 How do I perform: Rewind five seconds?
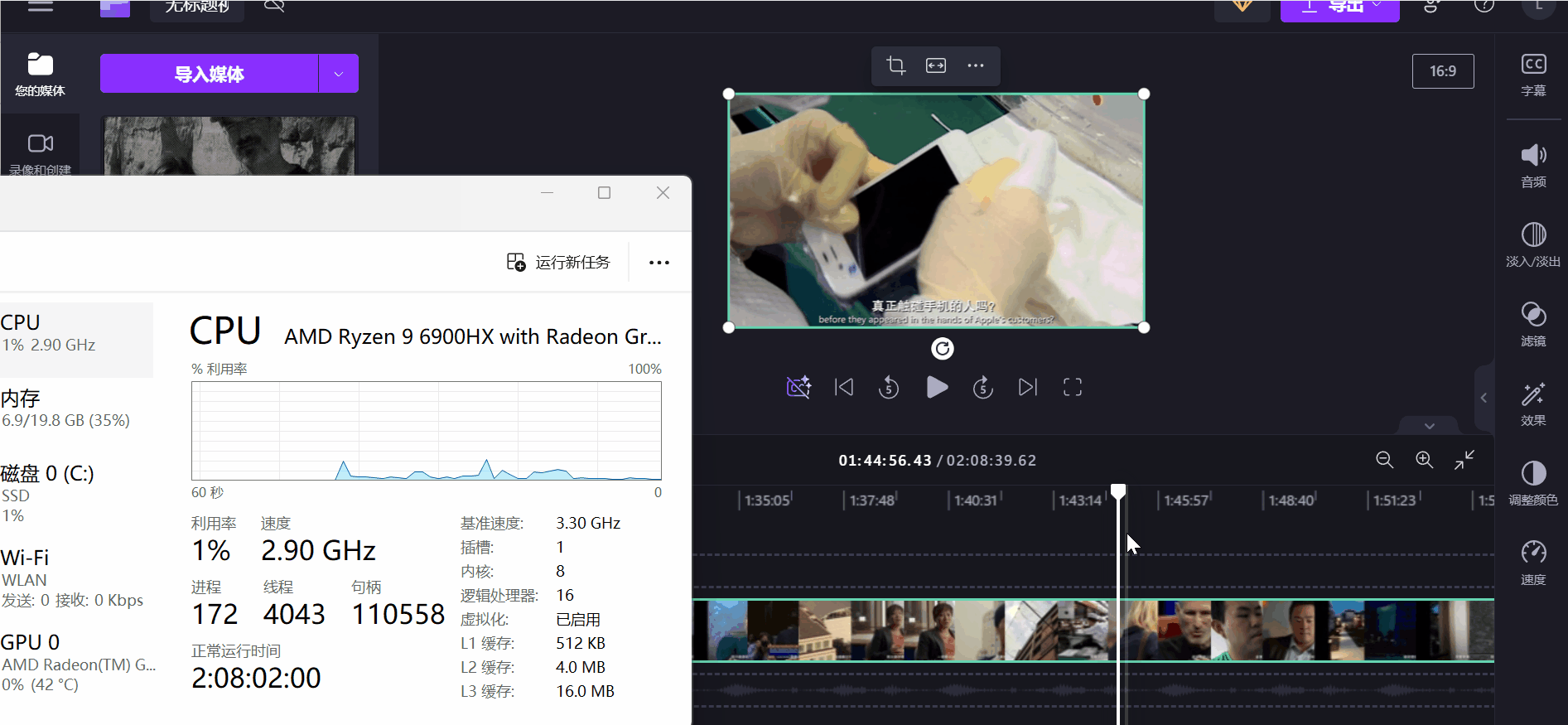click(889, 387)
